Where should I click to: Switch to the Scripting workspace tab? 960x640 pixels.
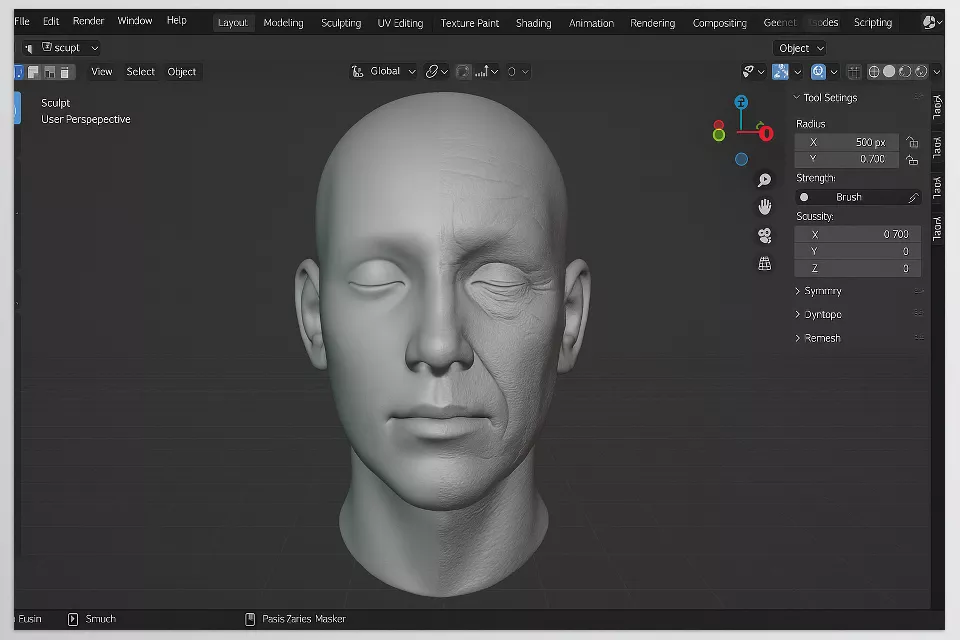pyautogui.click(x=872, y=23)
